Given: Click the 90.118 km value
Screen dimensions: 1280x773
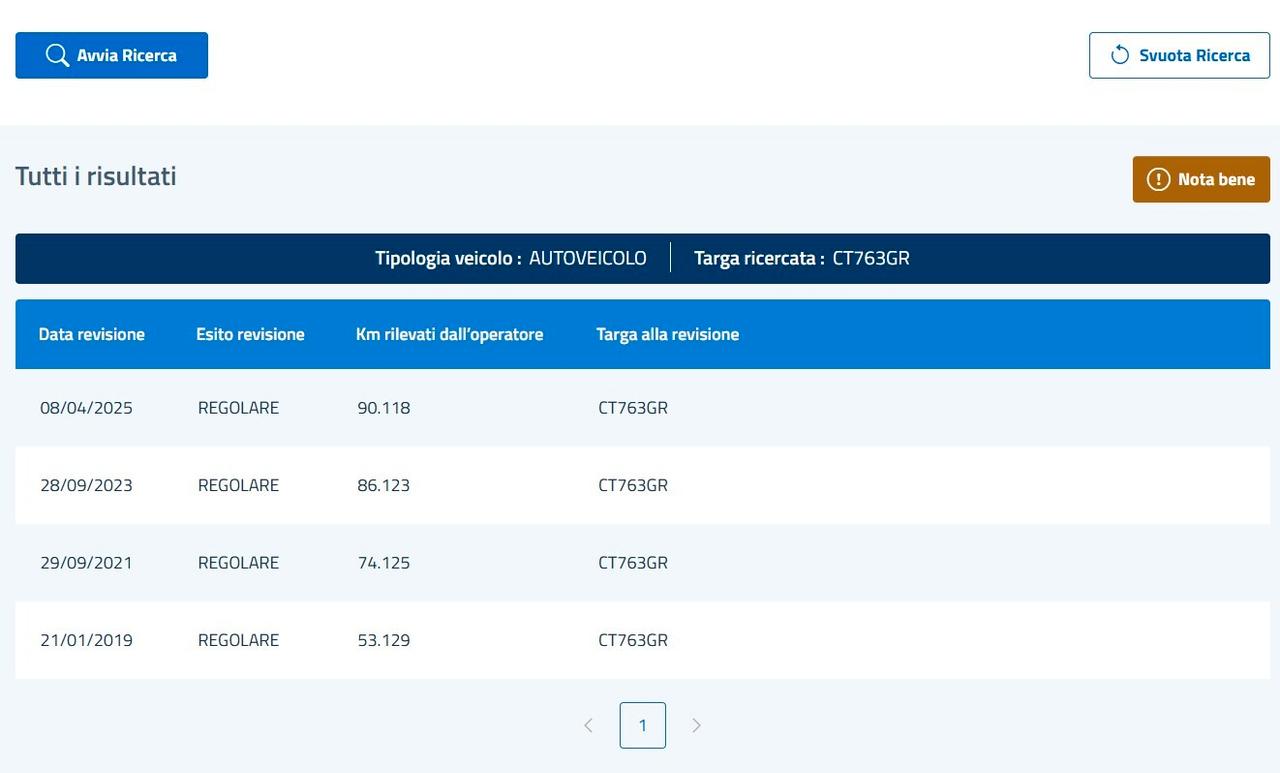Looking at the screenshot, I should click(x=384, y=408).
